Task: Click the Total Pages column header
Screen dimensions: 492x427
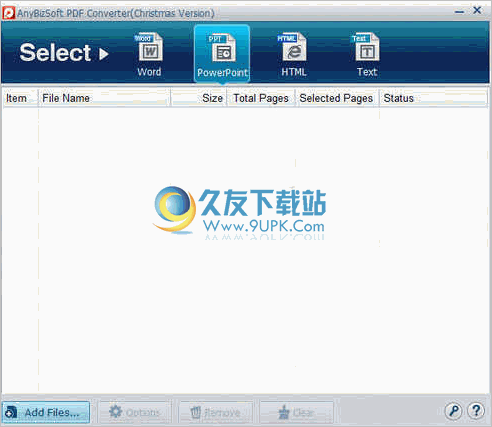Action: click(x=261, y=98)
